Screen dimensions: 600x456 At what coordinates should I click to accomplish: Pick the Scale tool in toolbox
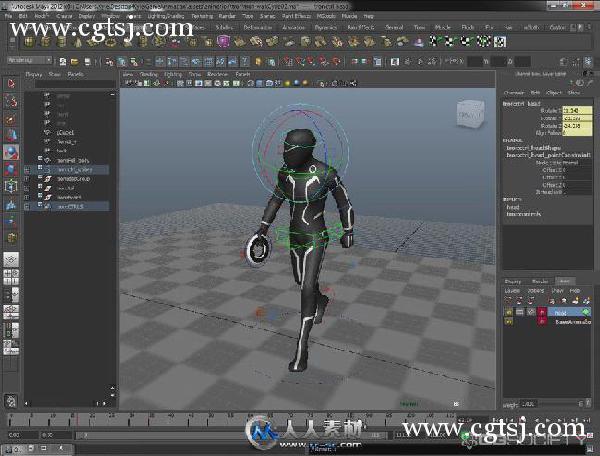(11, 169)
